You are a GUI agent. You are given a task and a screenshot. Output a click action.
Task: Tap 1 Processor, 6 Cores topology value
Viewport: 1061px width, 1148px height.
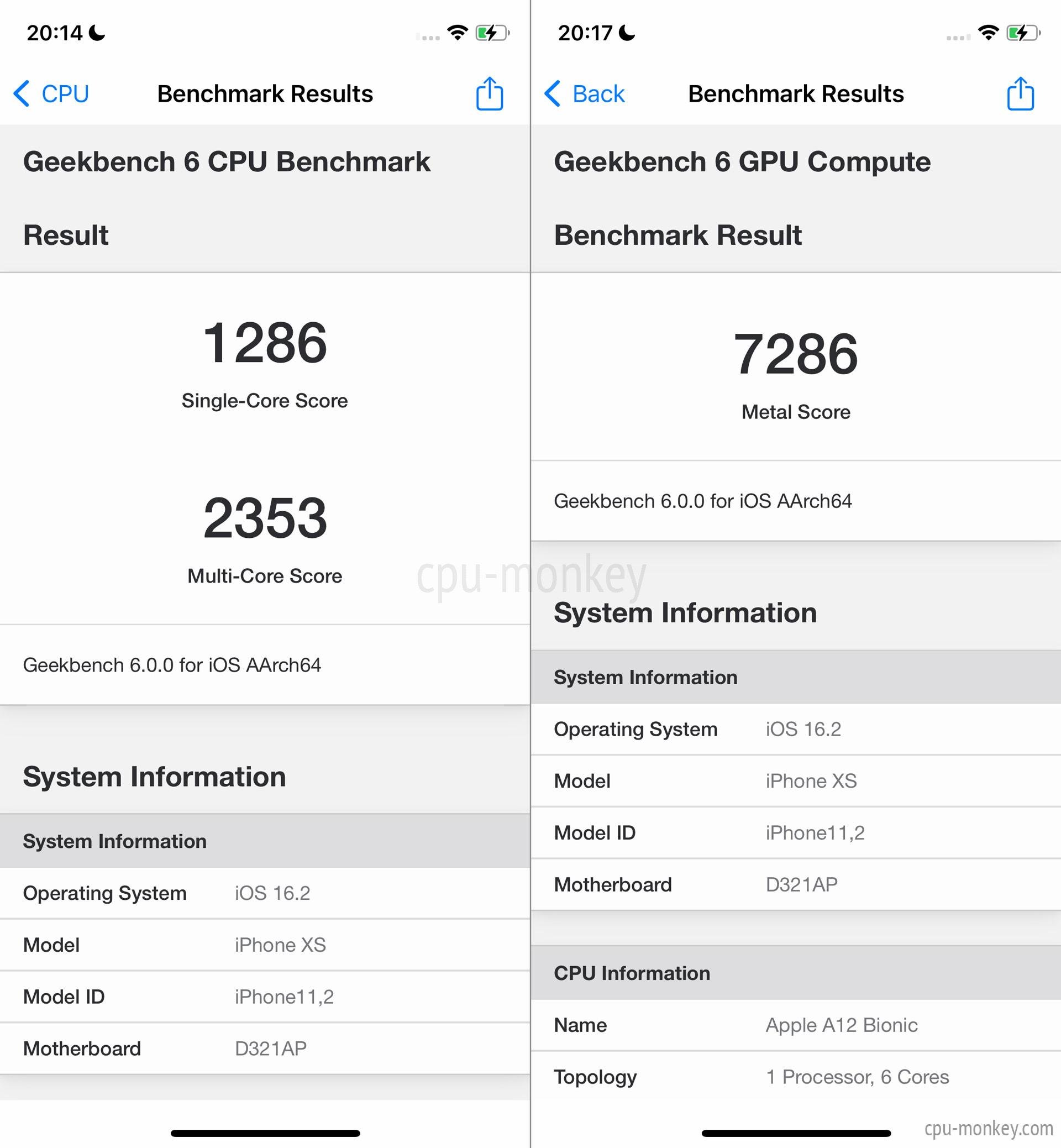point(857,1076)
